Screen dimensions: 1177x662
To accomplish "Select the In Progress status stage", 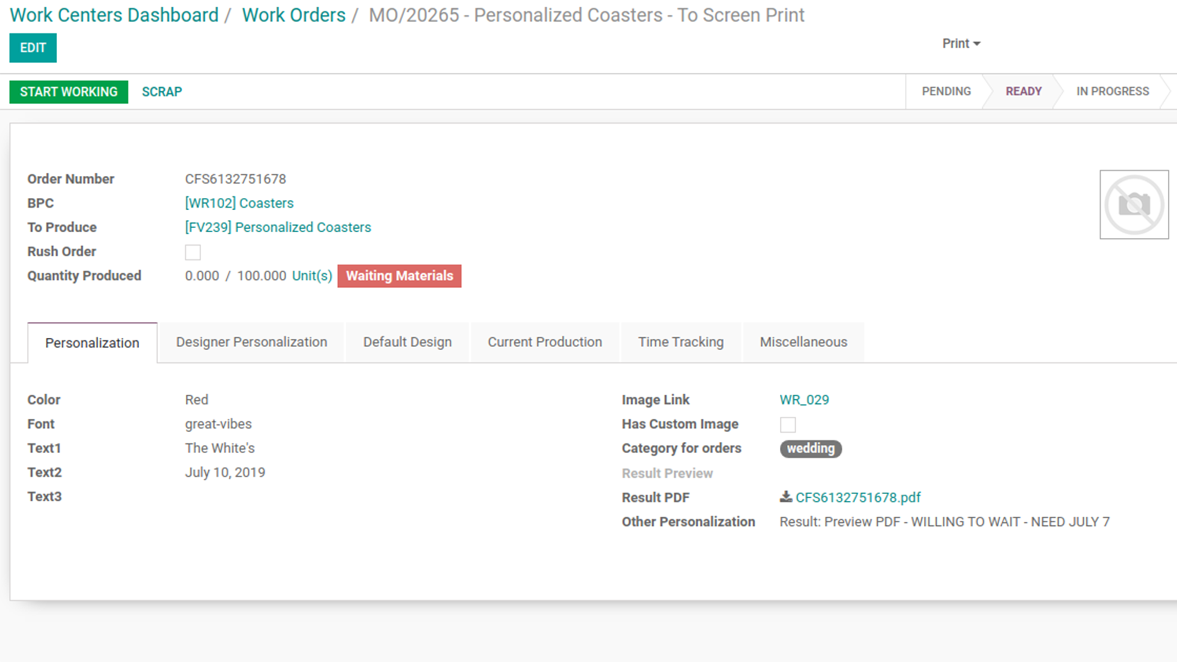I will point(1112,92).
